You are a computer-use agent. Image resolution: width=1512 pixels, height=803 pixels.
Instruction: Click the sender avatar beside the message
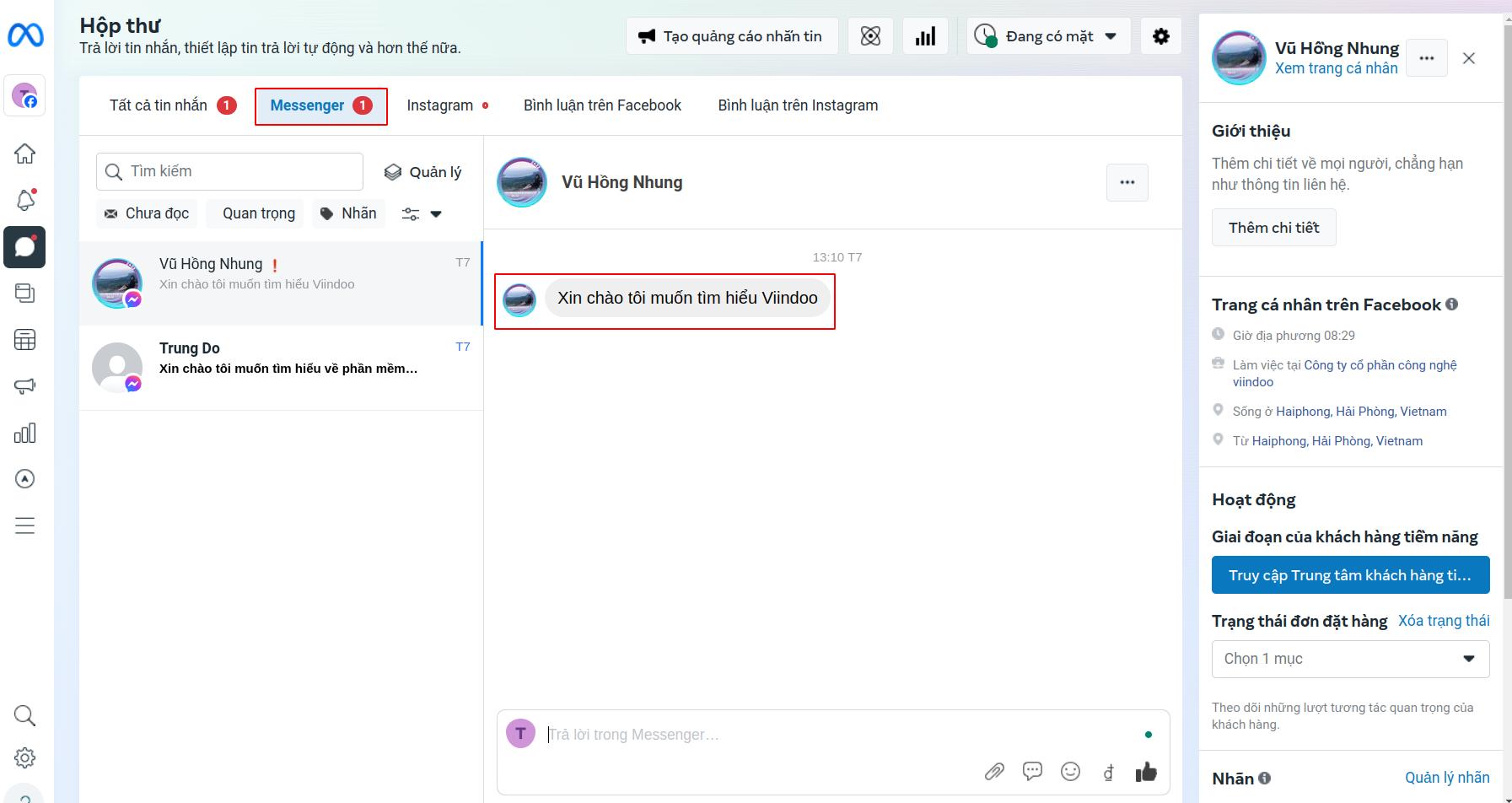(519, 300)
